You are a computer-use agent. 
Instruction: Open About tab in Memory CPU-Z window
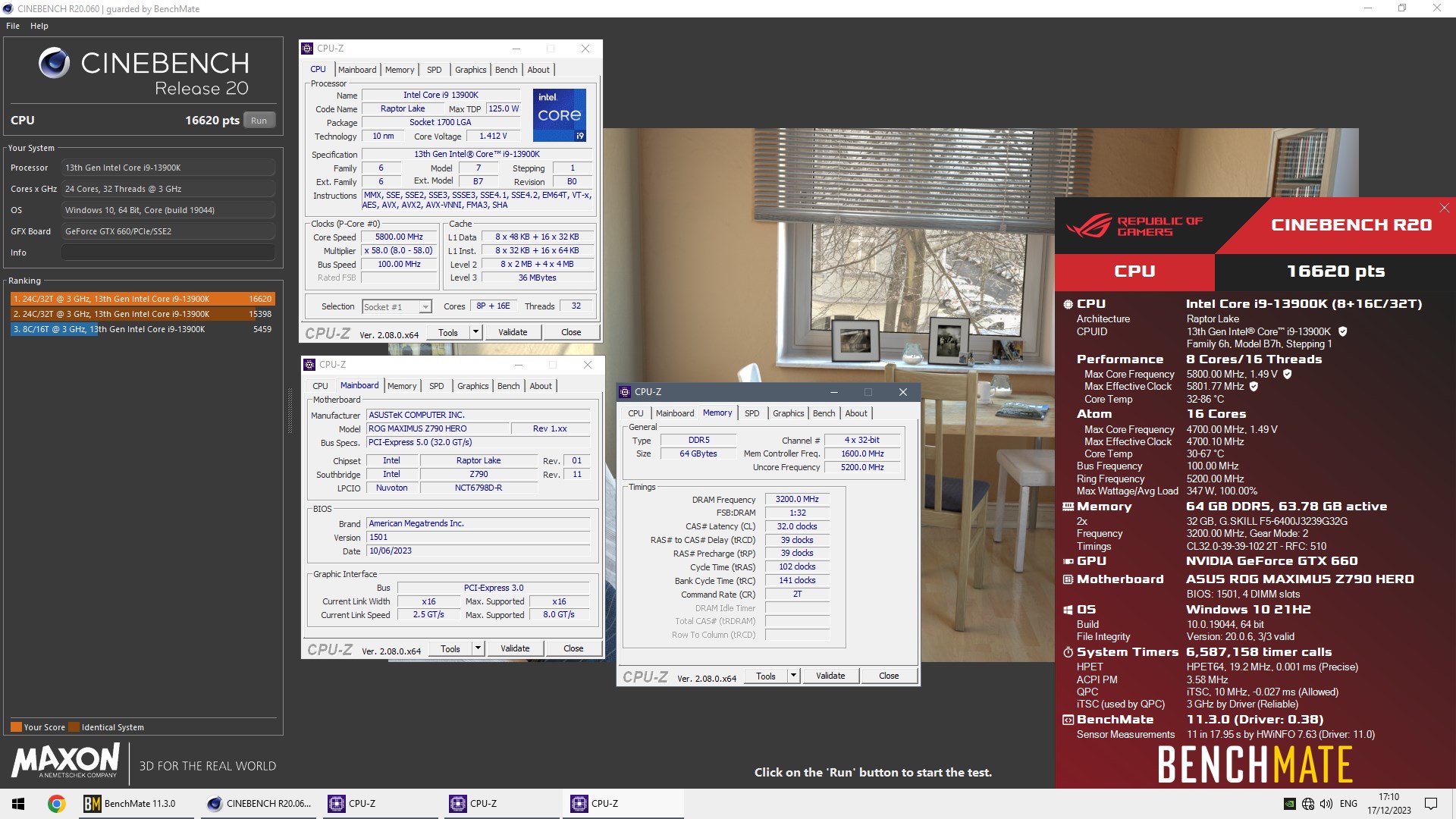coord(857,413)
